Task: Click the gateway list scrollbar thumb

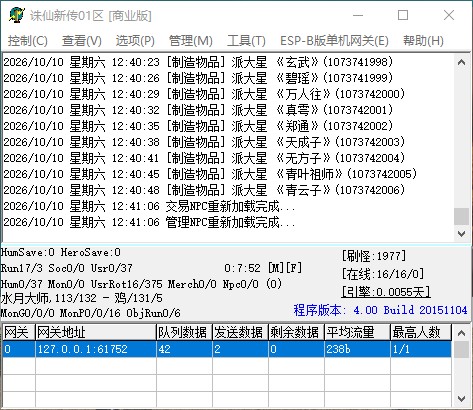Action: (462, 349)
